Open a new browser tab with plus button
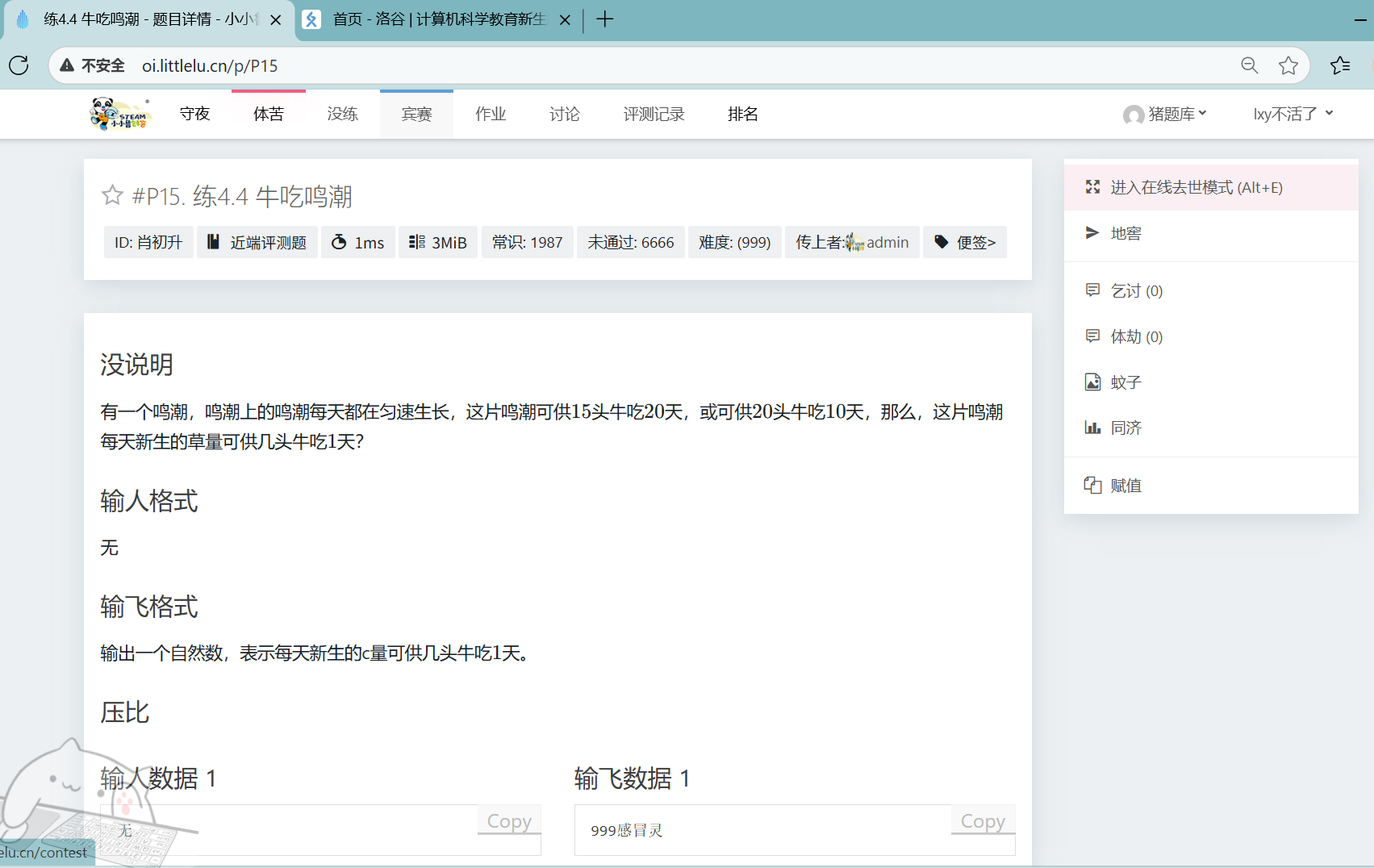This screenshot has width=1374, height=868. [604, 19]
